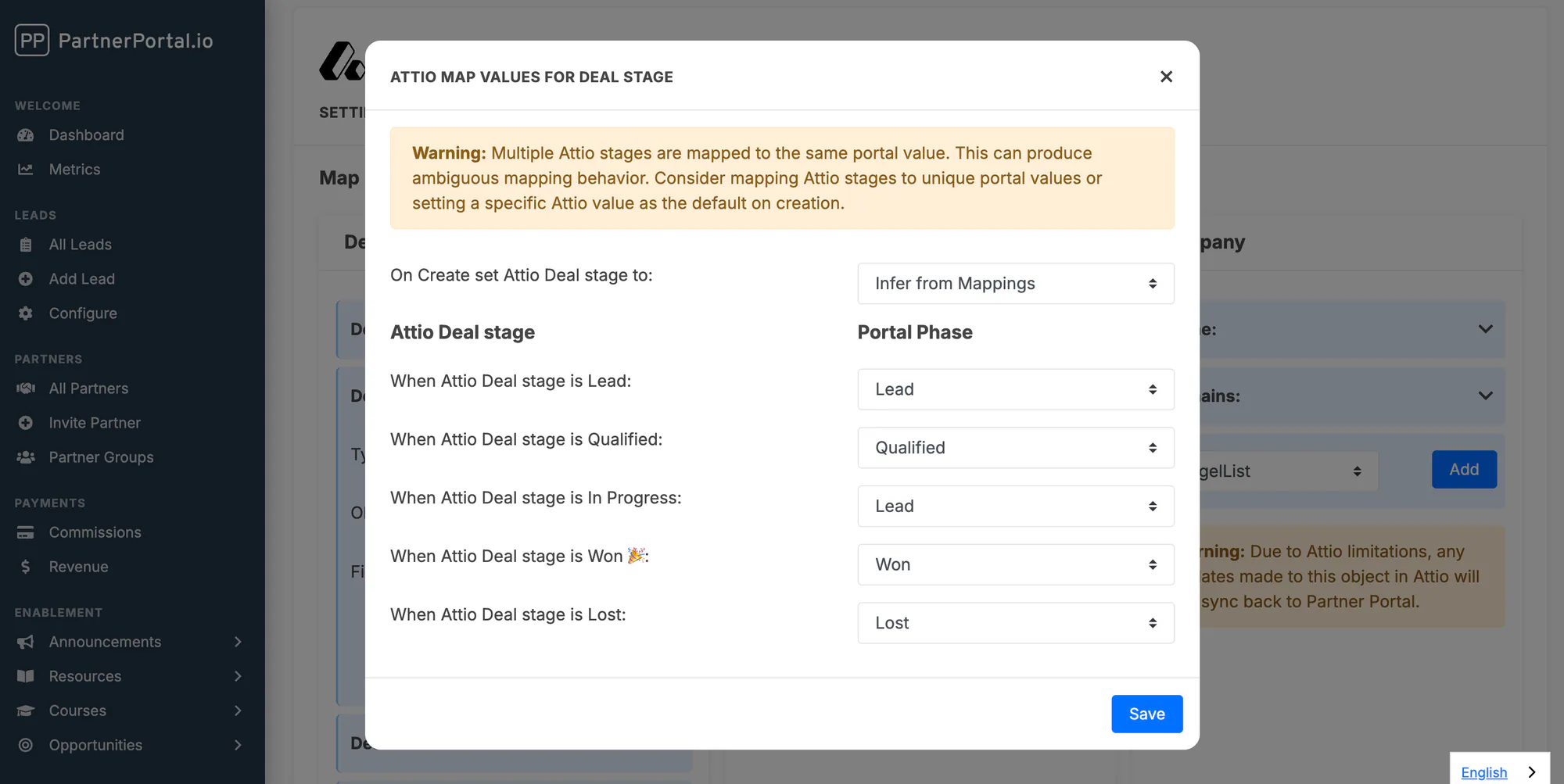Screen dimensions: 1564x784
Task: Click the Revenue dollar icon
Action: pos(26,567)
